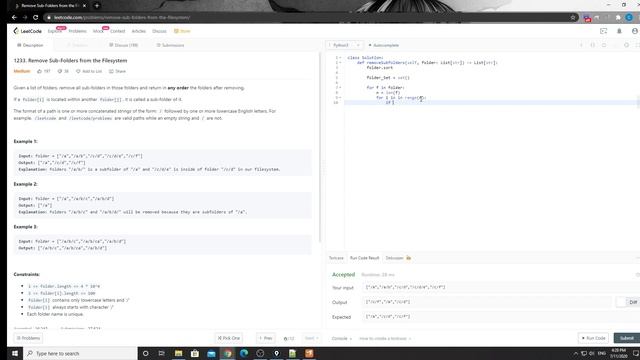Open the Windows Start menu
This screenshot has width=640, height=360.
(15, 353)
